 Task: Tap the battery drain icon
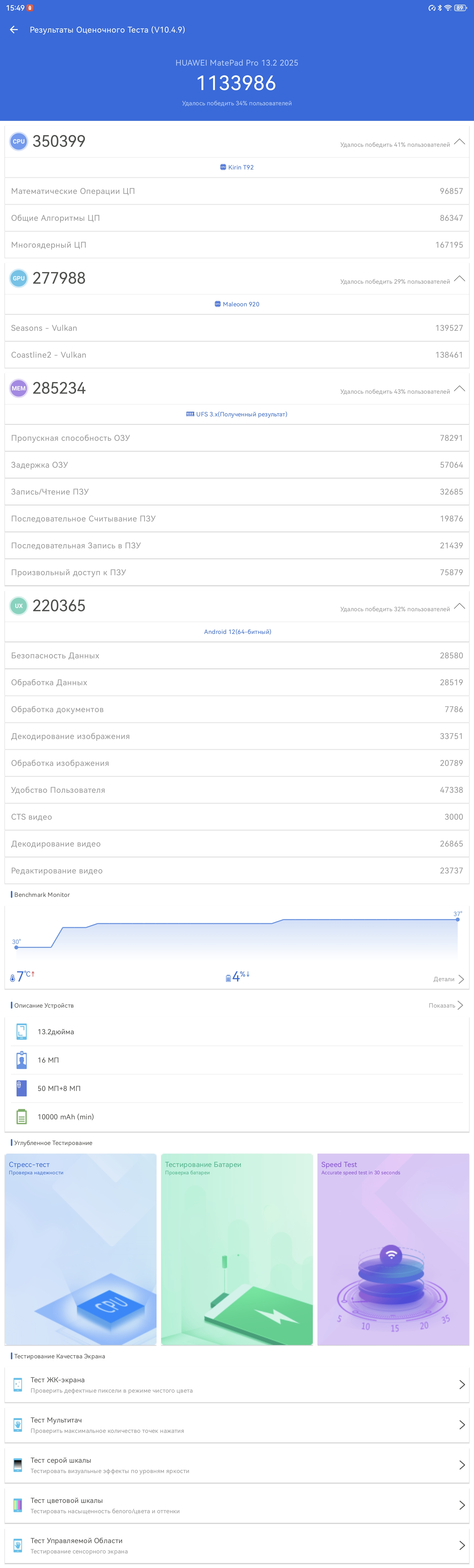228,978
